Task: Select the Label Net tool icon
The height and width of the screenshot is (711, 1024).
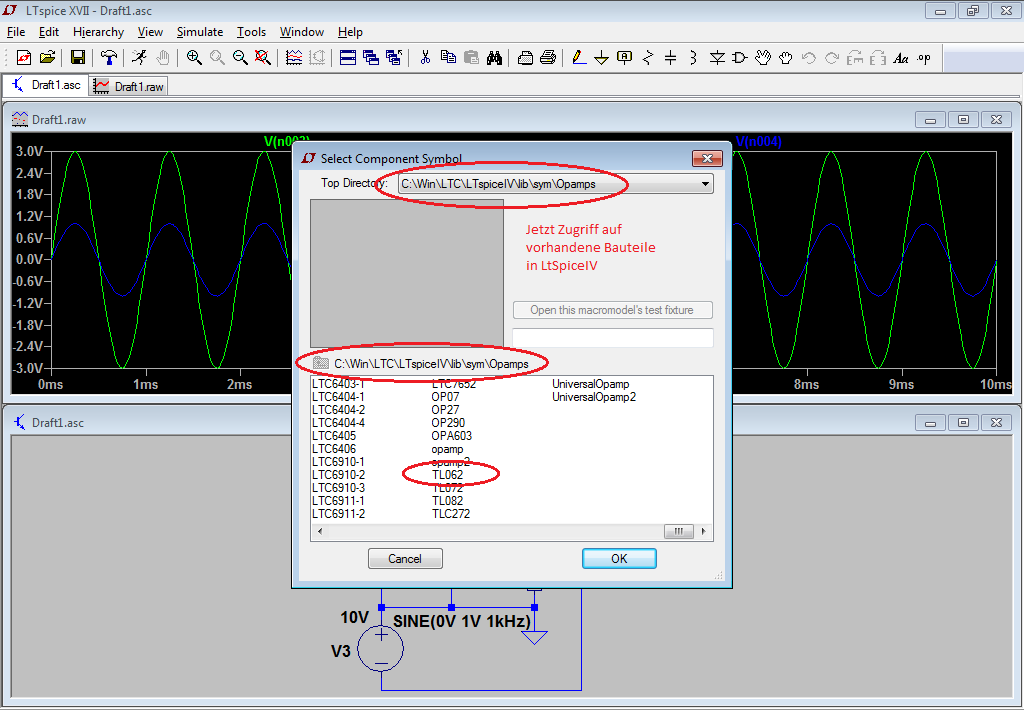Action: point(624,58)
